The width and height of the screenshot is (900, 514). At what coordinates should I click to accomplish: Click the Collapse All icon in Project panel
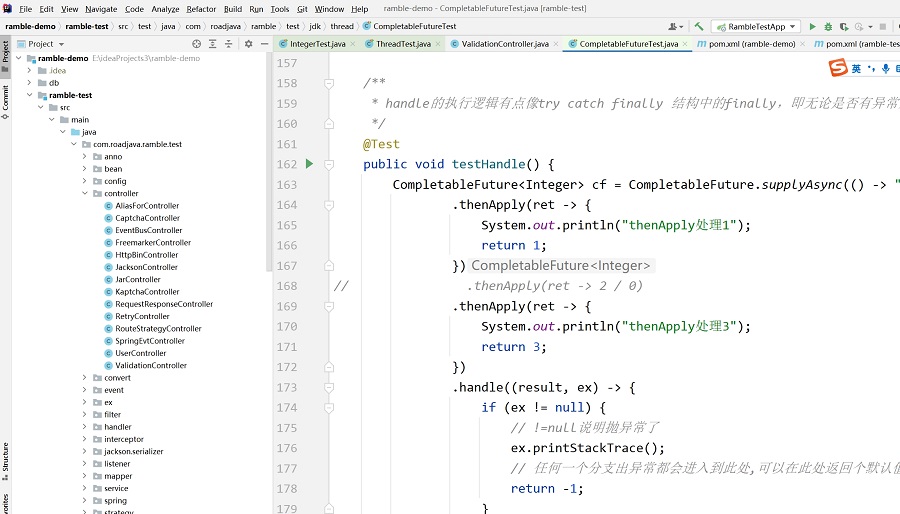(x=228, y=44)
